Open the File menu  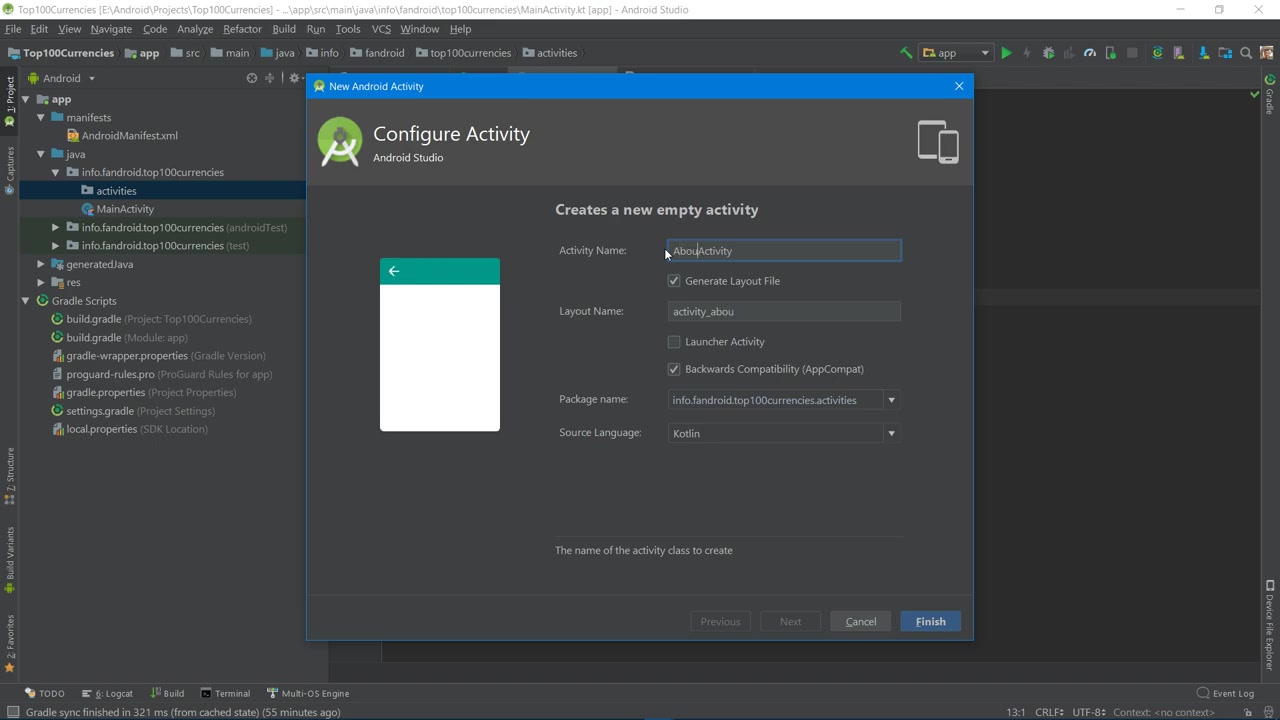point(13,29)
